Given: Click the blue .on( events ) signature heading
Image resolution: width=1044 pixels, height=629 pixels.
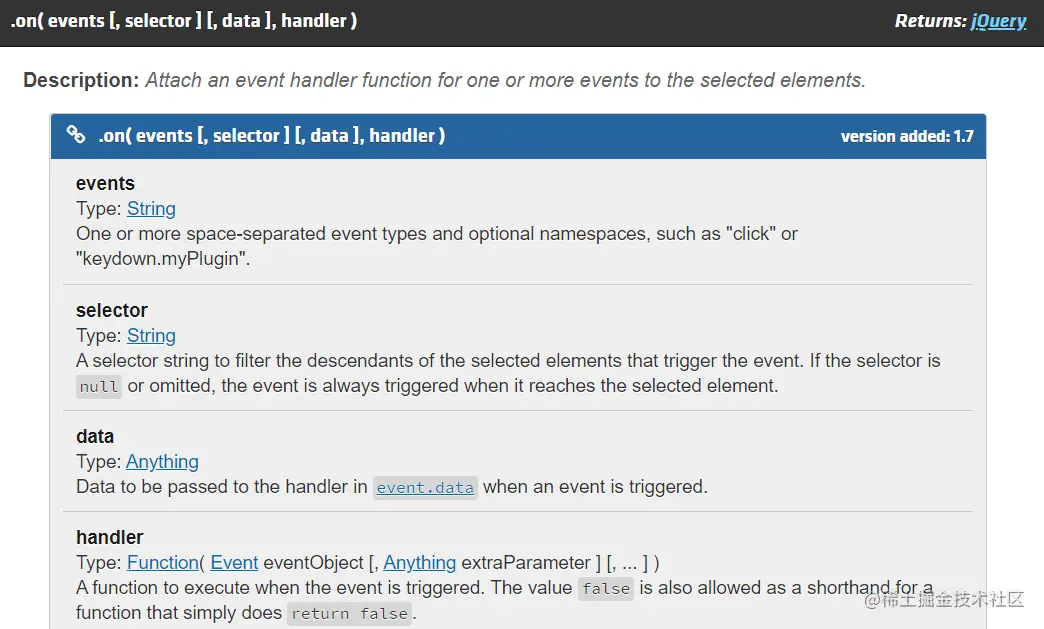Looking at the screenshot, I should [272, 135].
